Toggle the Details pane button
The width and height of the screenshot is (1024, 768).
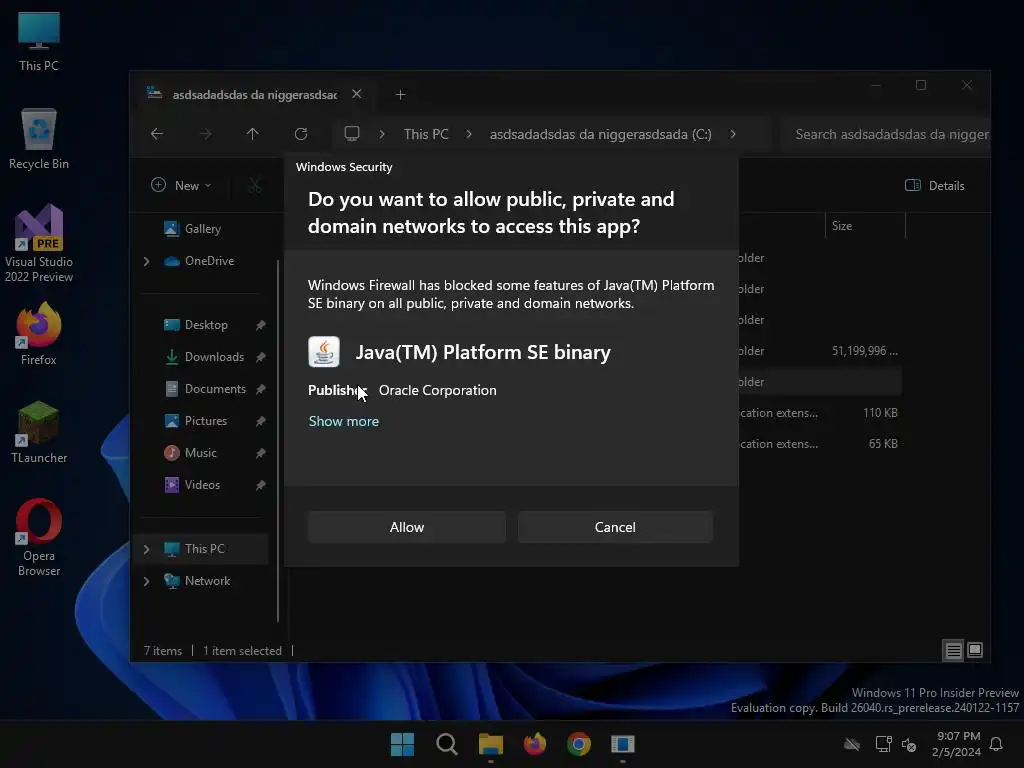point(935,185)
